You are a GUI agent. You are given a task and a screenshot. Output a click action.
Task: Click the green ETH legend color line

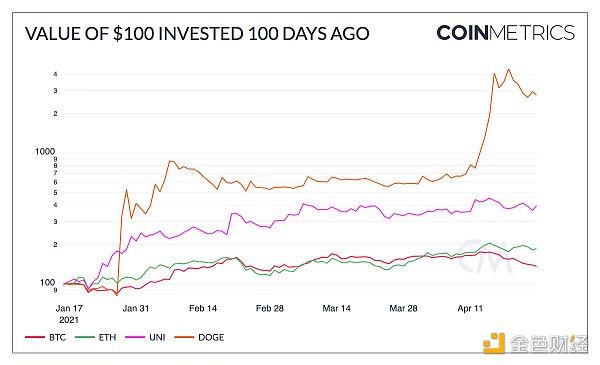pyautogui.click(x=85, y=337)
